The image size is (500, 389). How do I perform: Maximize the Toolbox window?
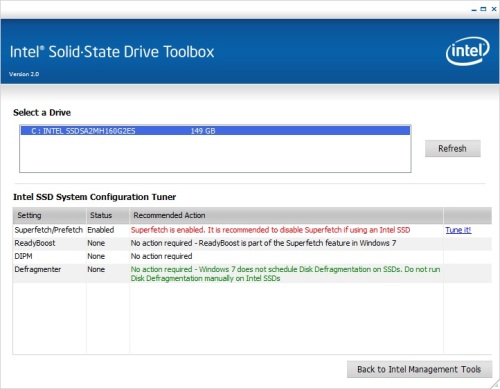483,9
